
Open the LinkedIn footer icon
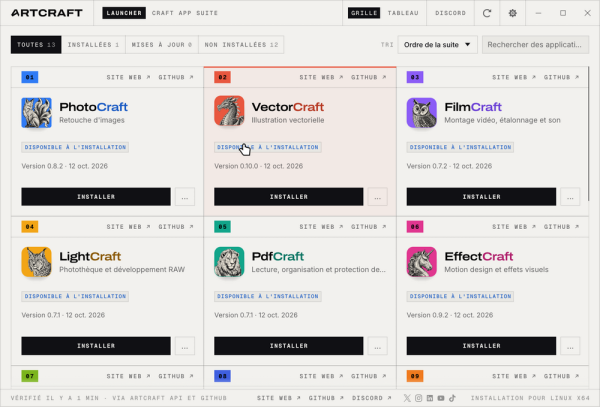430,398
